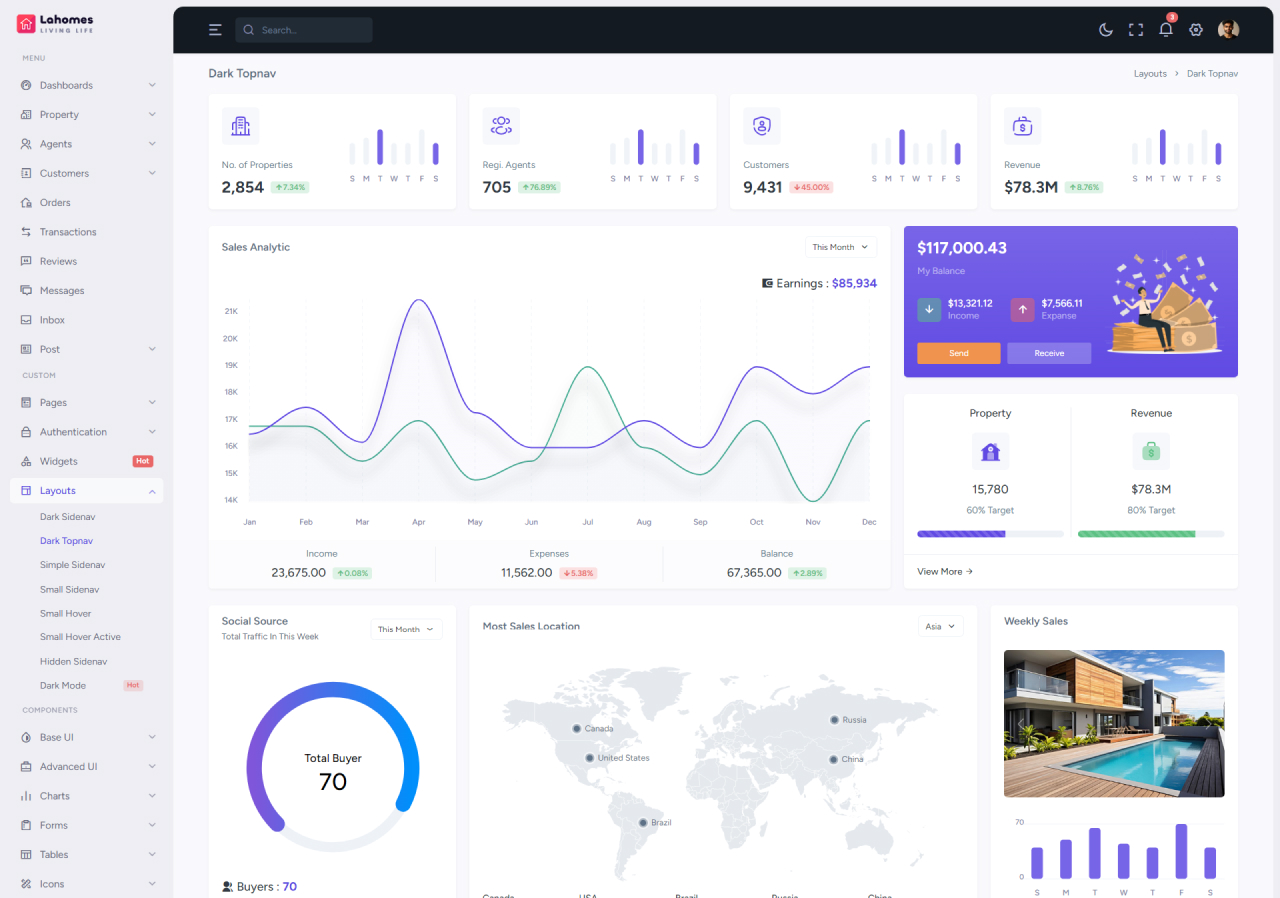Image resolution: width=1280 pixels, height=898 pixels.
Task: Select Small Sidenav layout
Action: 69,589
